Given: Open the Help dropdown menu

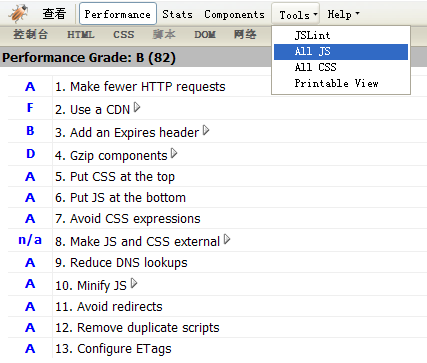Looking at the screenshot, I should [343, 14].
